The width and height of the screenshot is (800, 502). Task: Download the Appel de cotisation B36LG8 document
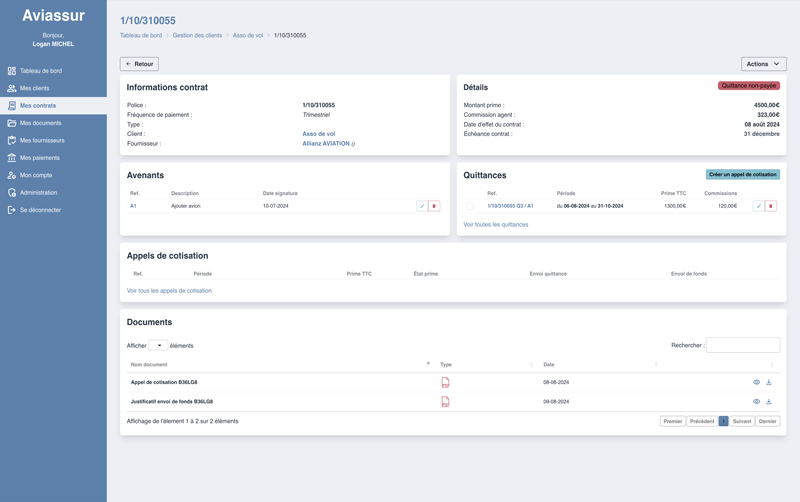click(769, 382)
